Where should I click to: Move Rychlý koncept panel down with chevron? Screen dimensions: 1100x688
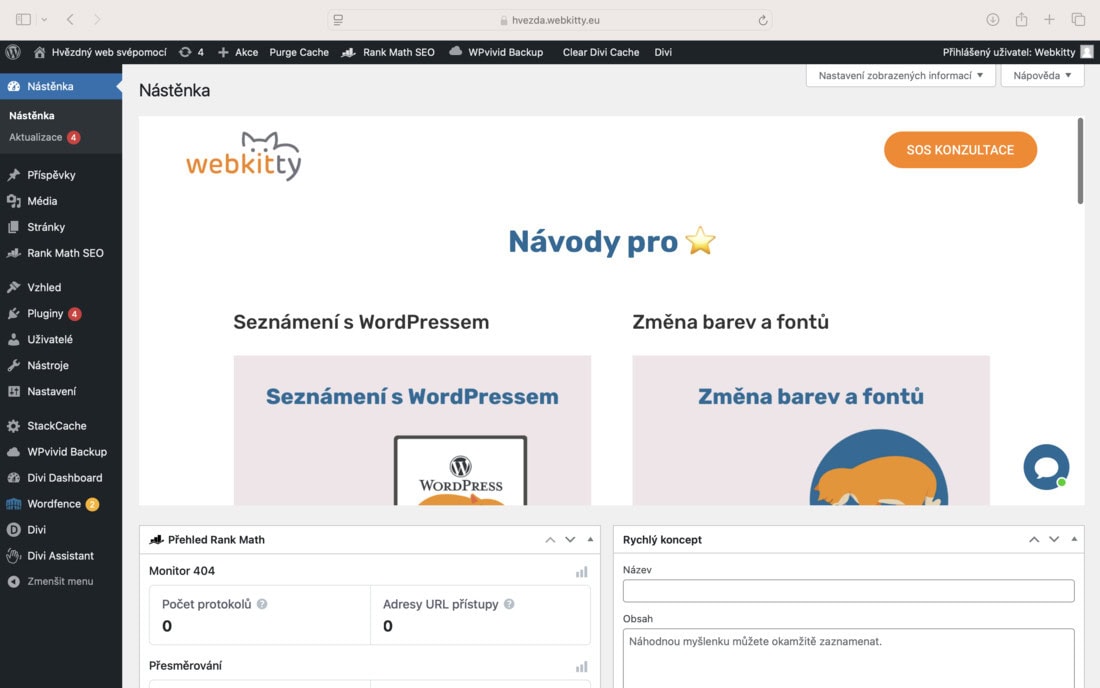point(1054,539)
